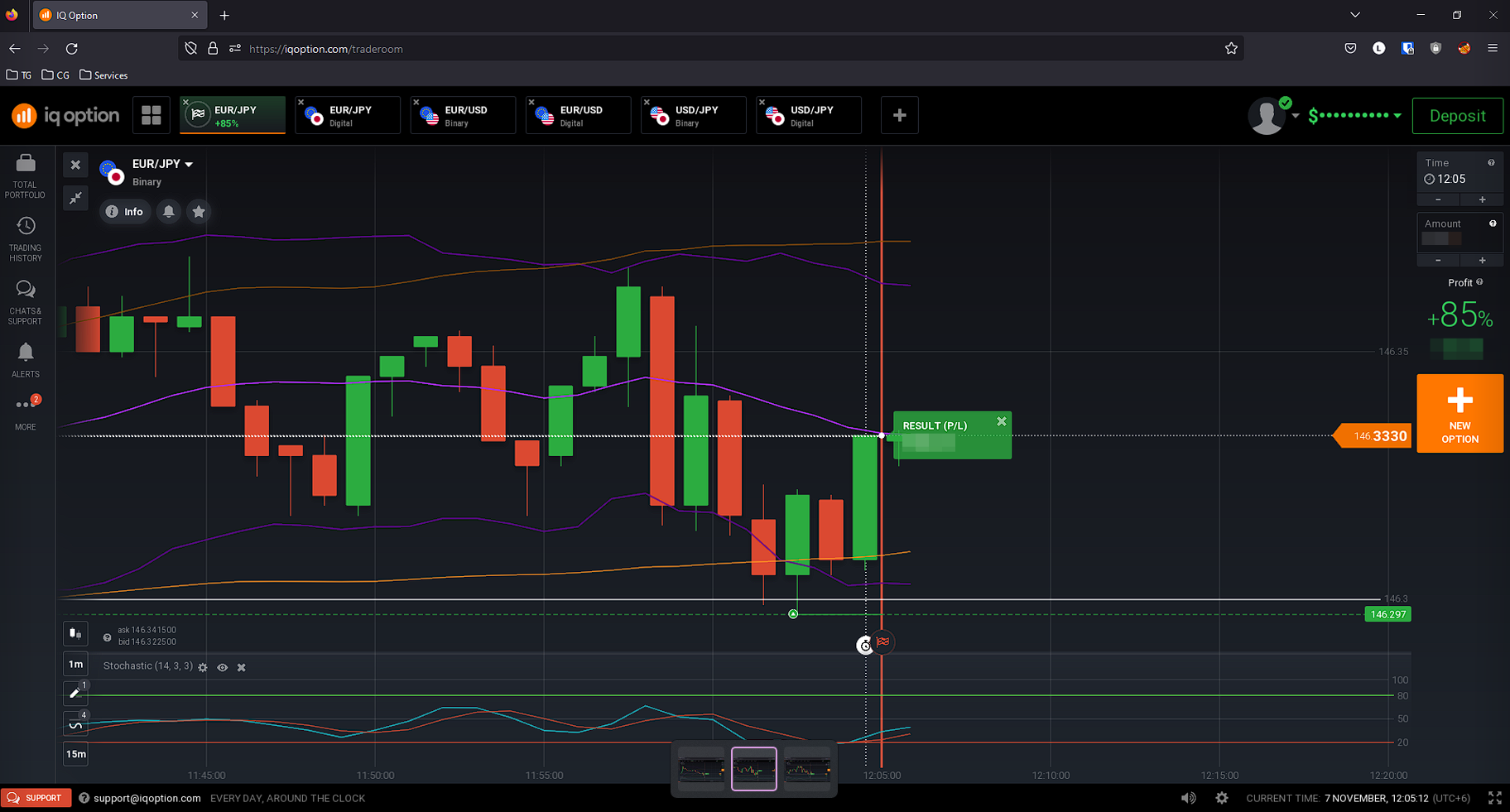The image size is (1510, 812).
Task: Decrease expiration time with minus
Action: [x=1438, y=199]
